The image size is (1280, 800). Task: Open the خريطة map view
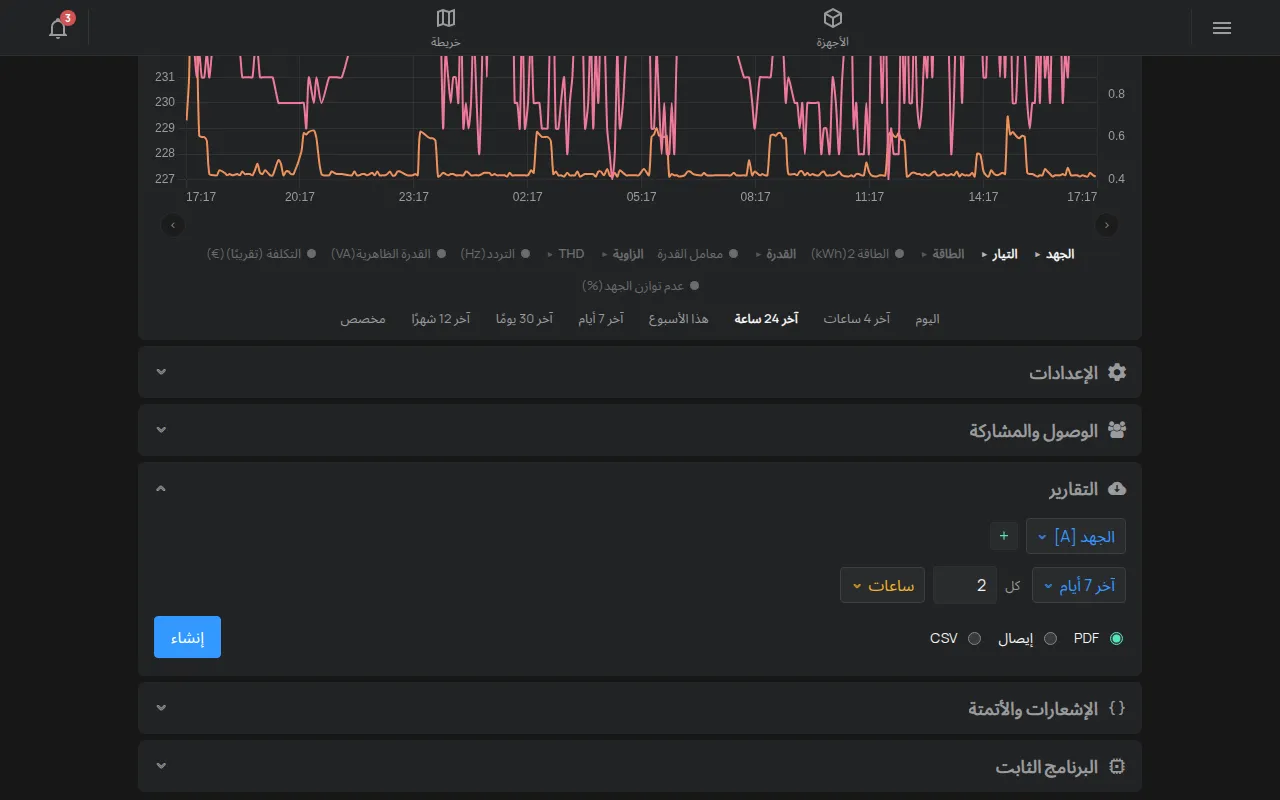pyautogui.click(x=446, y=28)
